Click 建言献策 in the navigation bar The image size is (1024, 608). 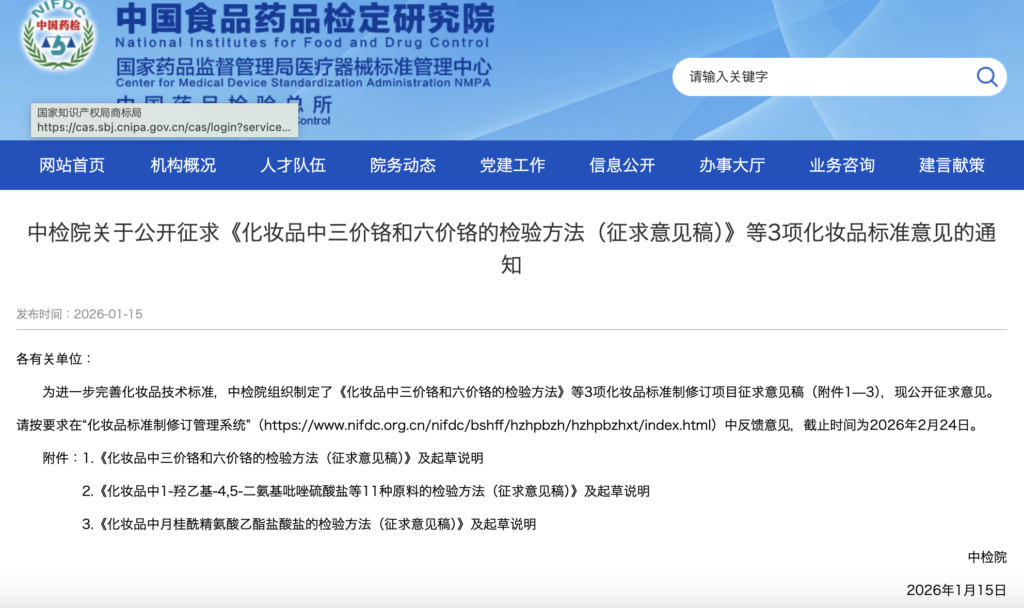click(952, 165)
